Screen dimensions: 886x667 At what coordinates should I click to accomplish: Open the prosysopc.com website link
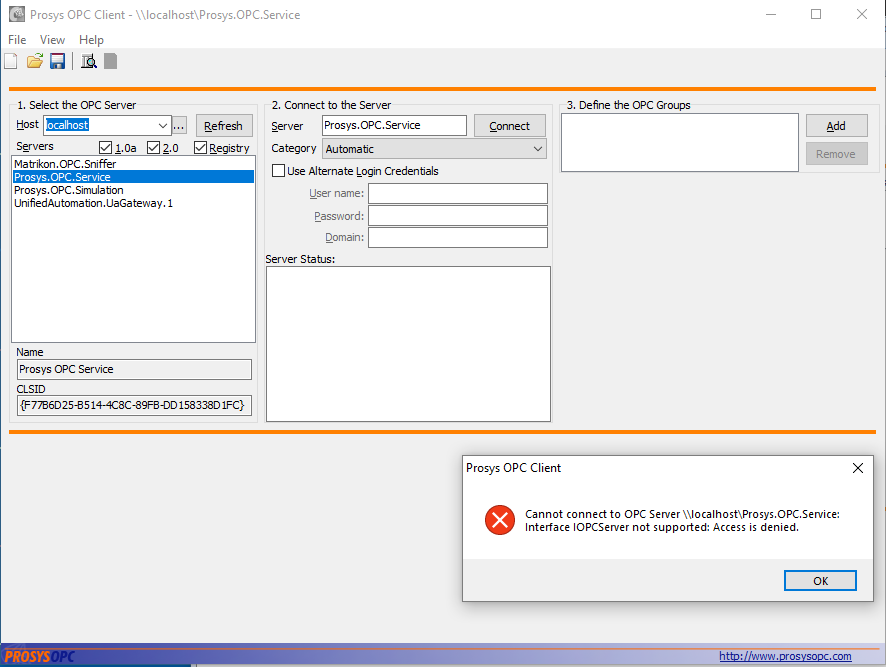[785, 656]
